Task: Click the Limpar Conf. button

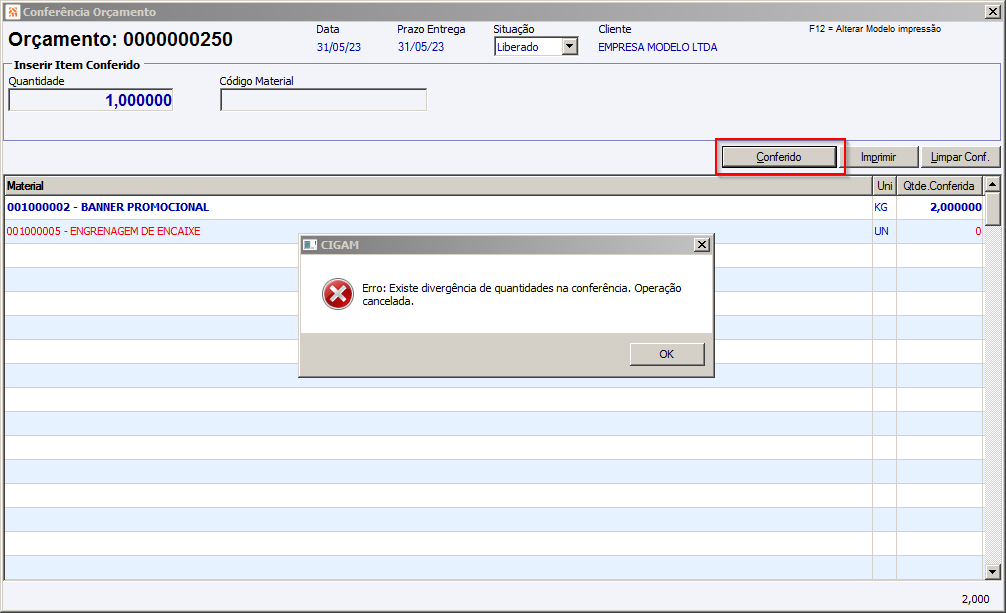Action: click(960, 157)
